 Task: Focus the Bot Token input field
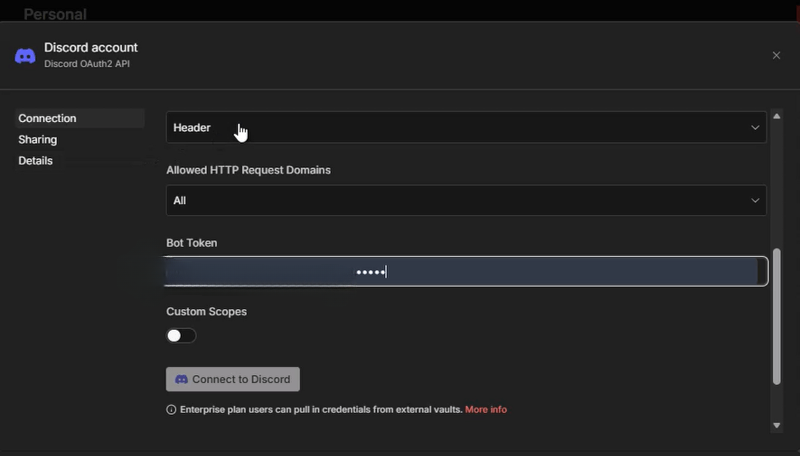point(466,271)
